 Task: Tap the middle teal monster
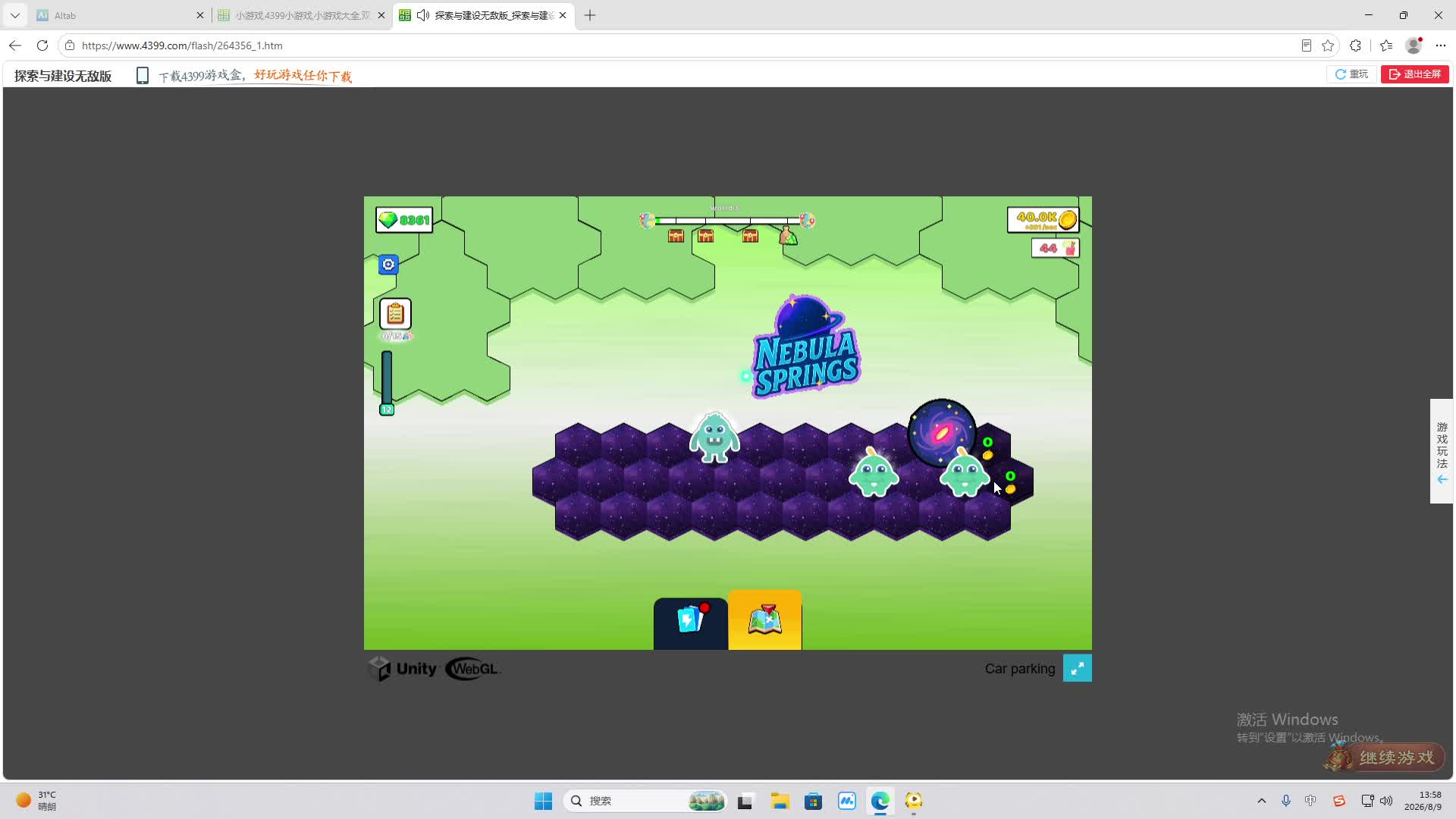(x=874, y=472)
